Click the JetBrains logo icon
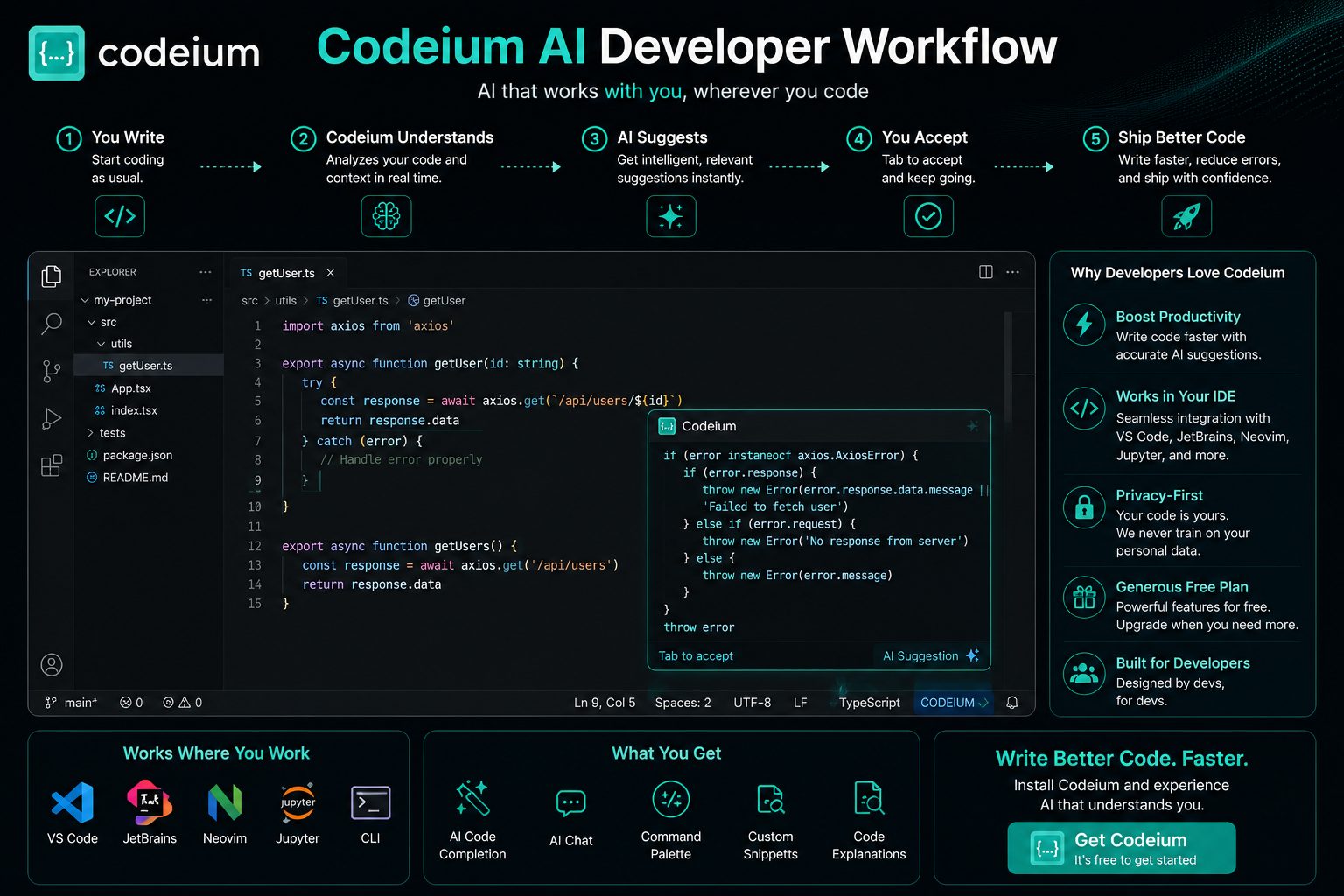Viewport: 1344px width, 896px height. pos(150,802)
